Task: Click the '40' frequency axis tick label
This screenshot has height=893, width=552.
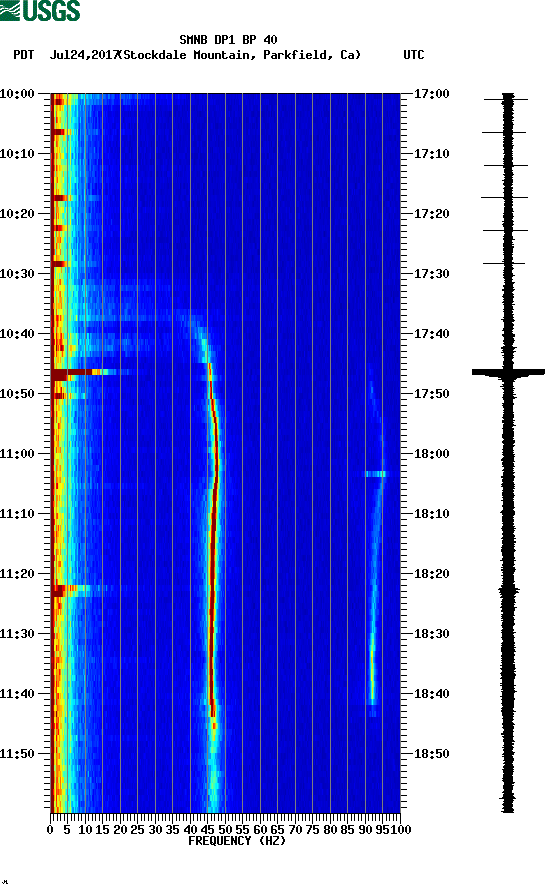Action: coord(190,830)
